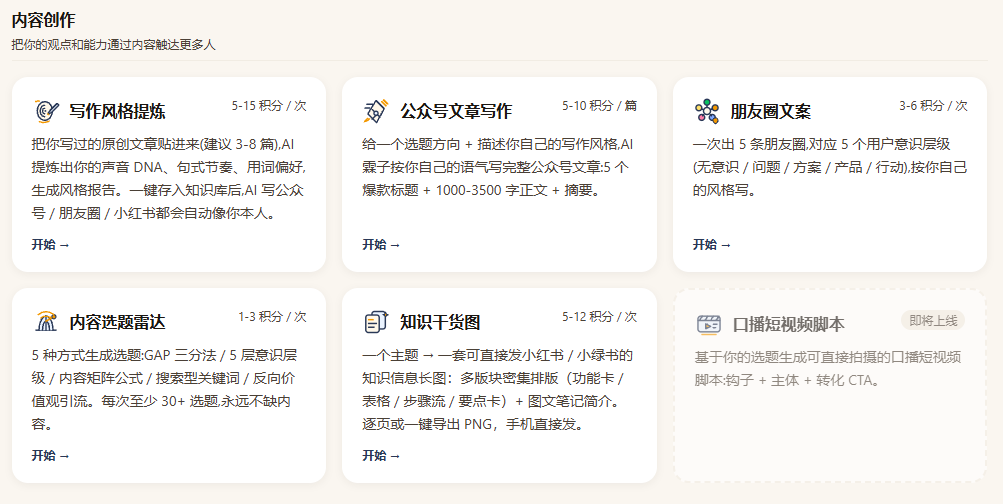Open the 朋友圈文案 card title

pos(770,111)
